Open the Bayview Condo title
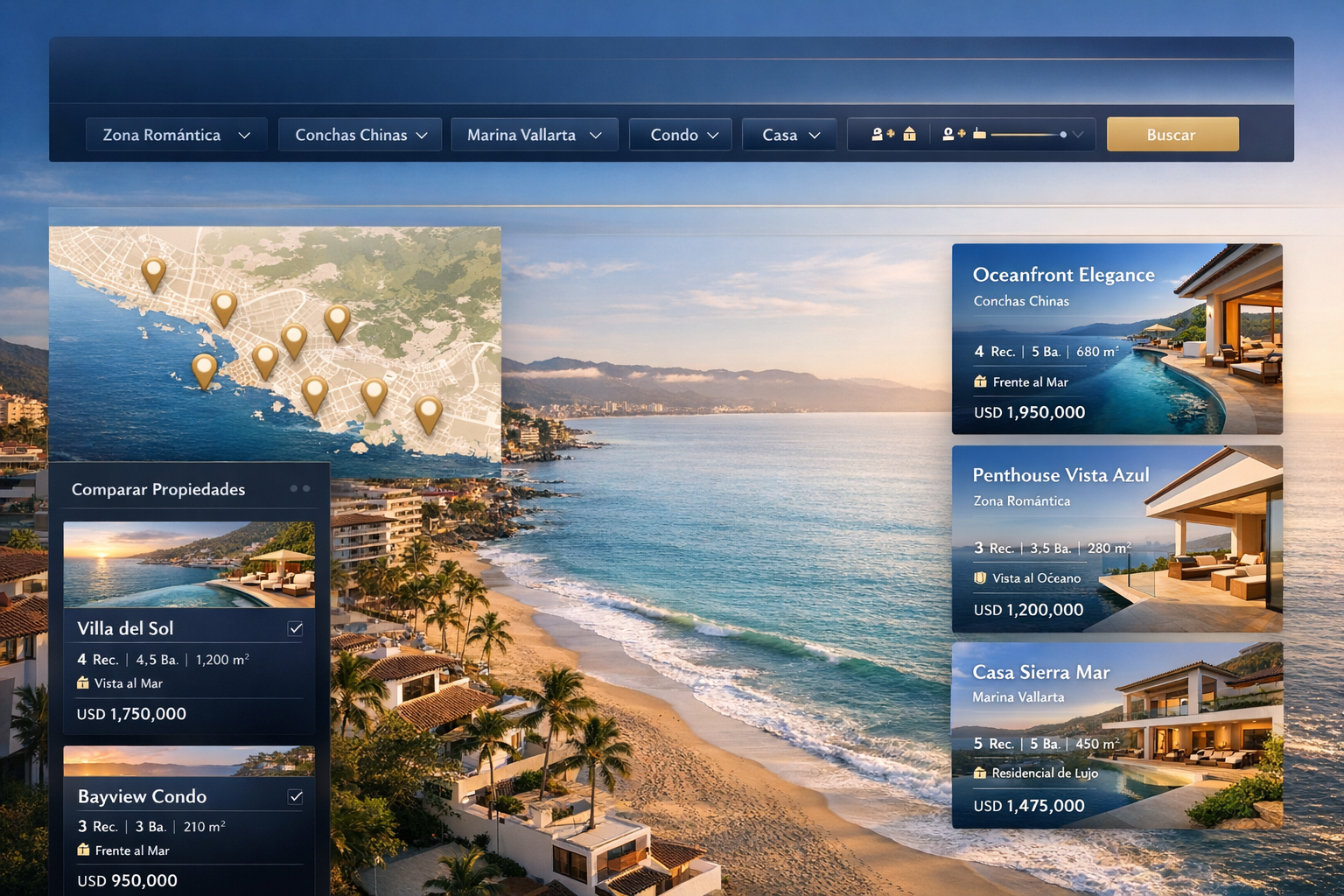The height and width of the screenshot is (896, 1344). 142,796
